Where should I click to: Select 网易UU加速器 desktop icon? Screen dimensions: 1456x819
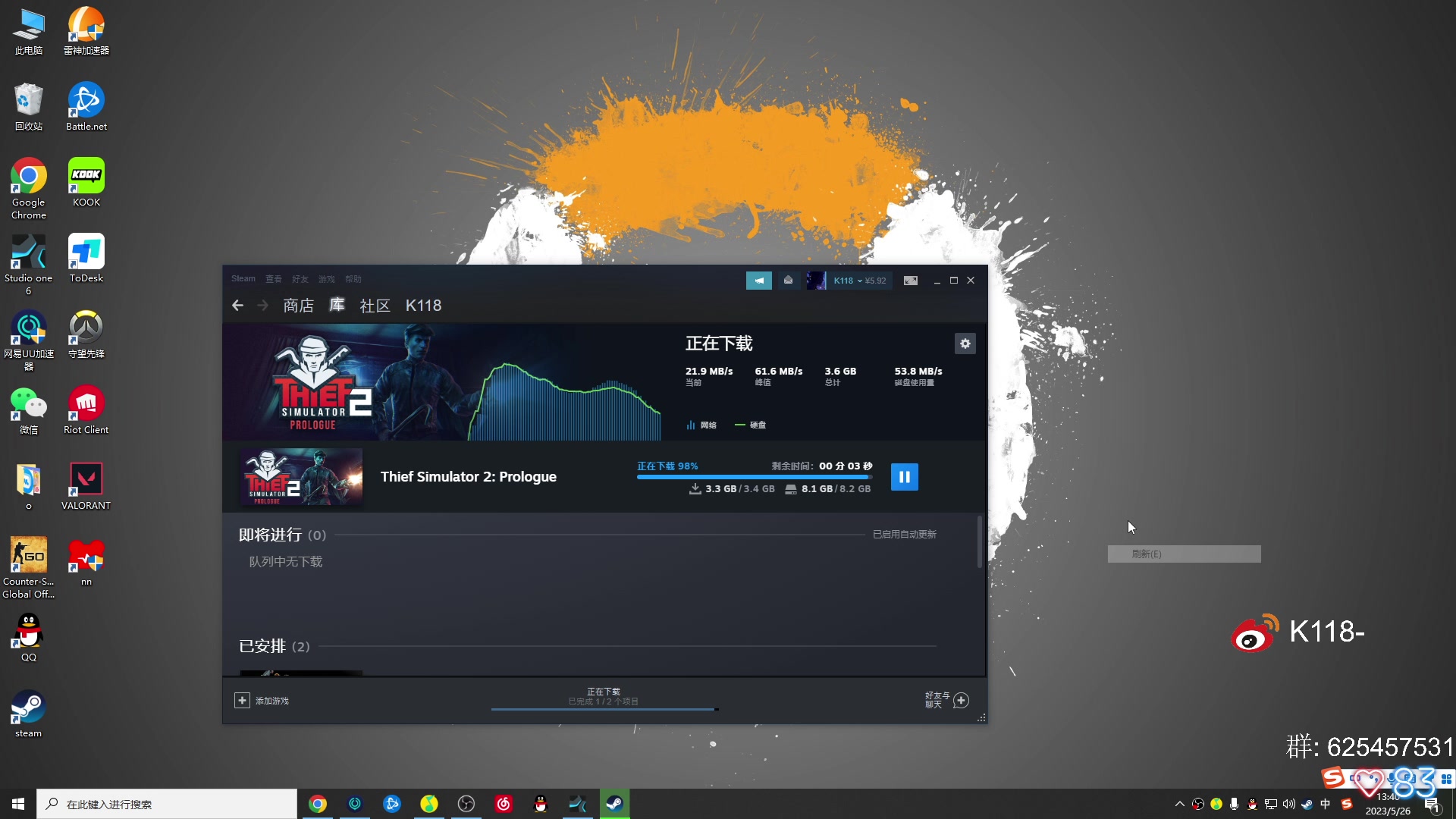point(29,340)
